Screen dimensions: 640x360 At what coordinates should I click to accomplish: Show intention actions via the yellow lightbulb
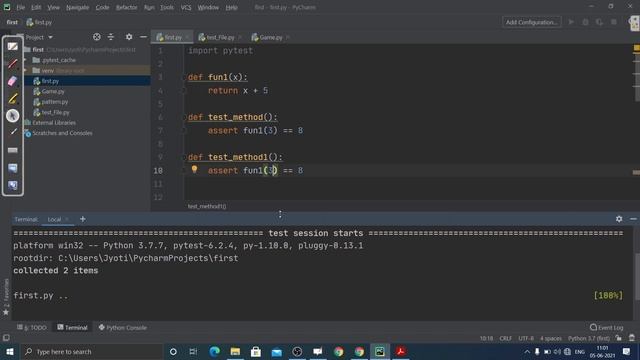tap(194, 169)
